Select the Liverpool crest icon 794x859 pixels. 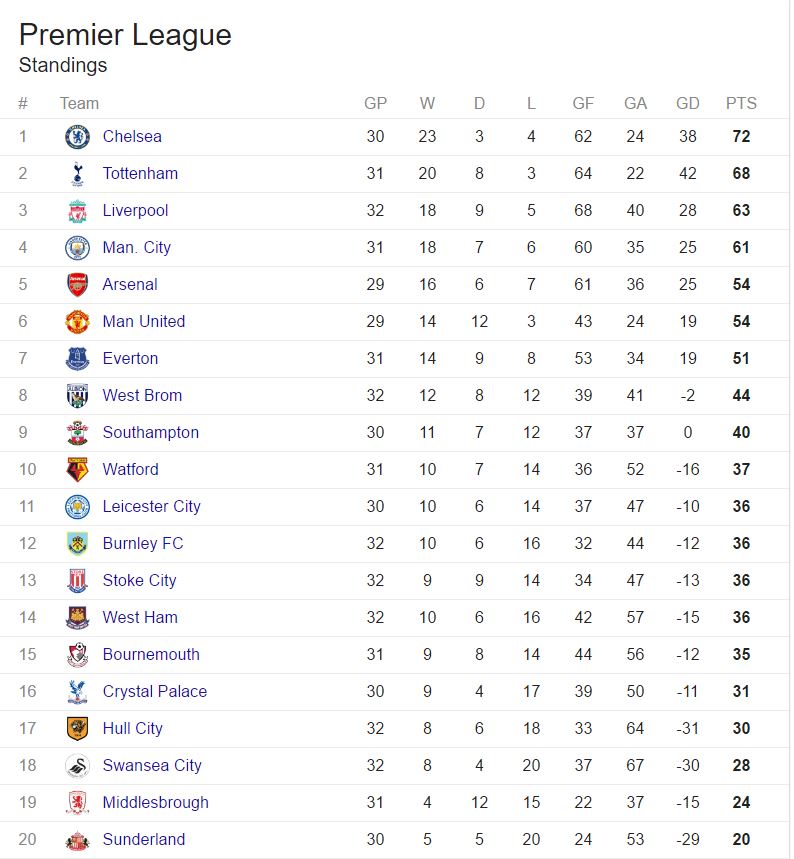point(77,211)
